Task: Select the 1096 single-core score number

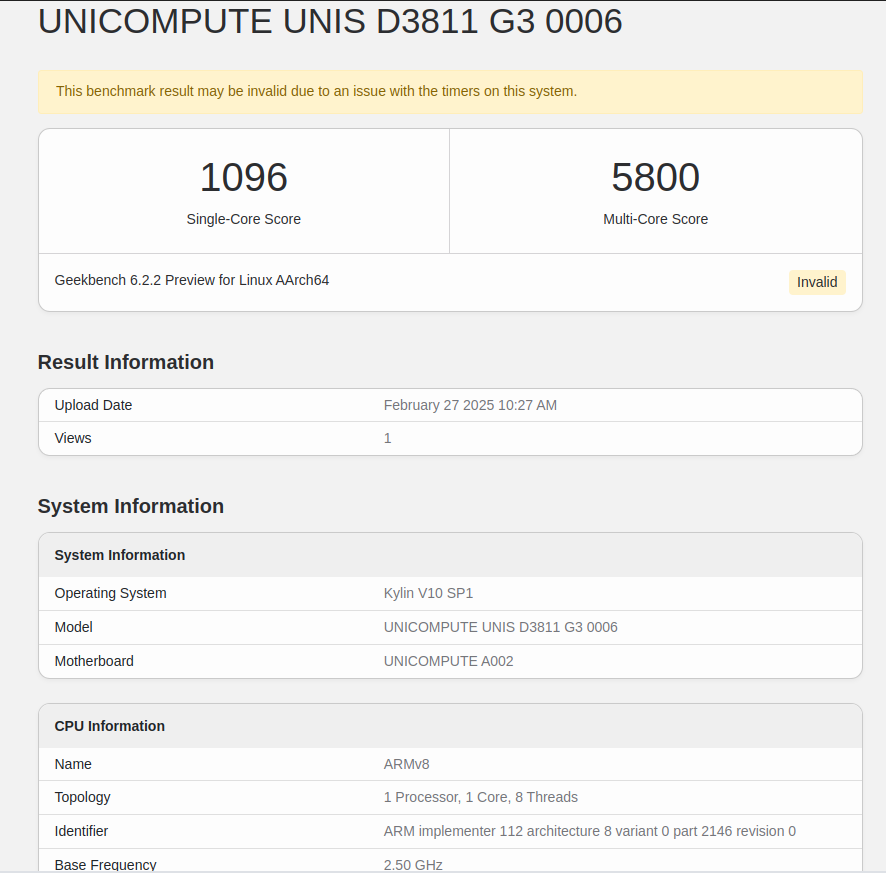Action: (x=244, y=178)
